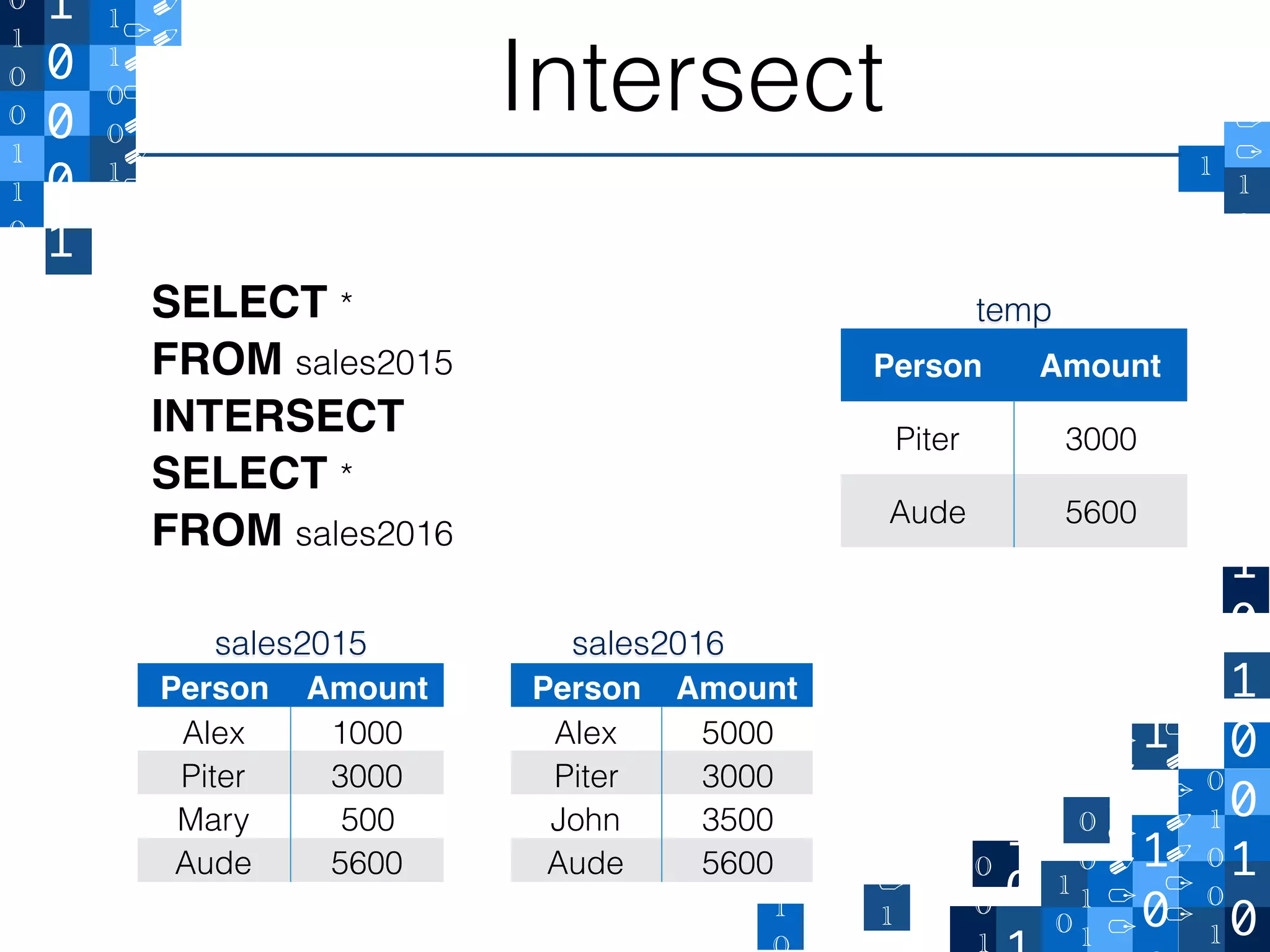This screenshot has height=952, width=1270.
Task: Select the John cell in the sales2016 table
Action: 586,819
